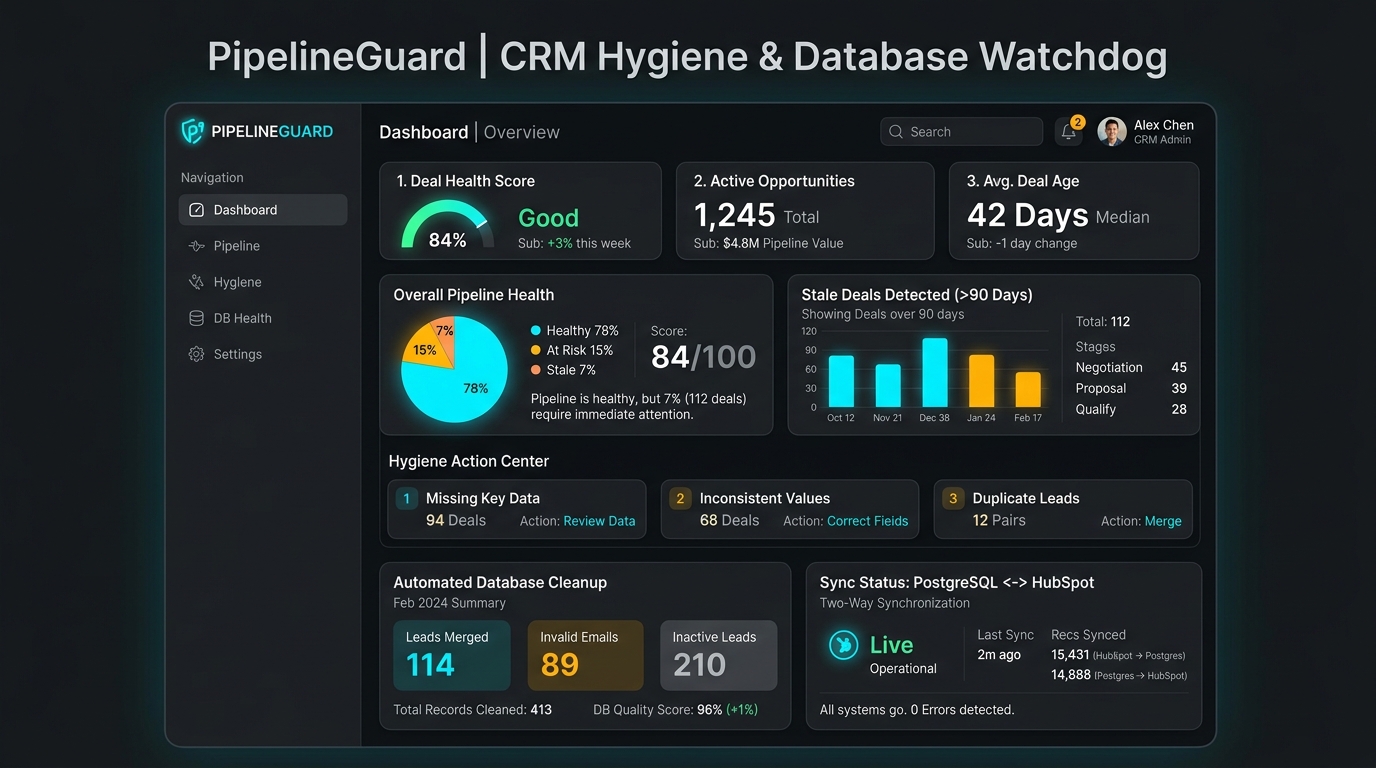The width and height of the screenshot is (1376, 768).
Task: Click the Negotiation 45 stage row
Action: [1131, 368]
